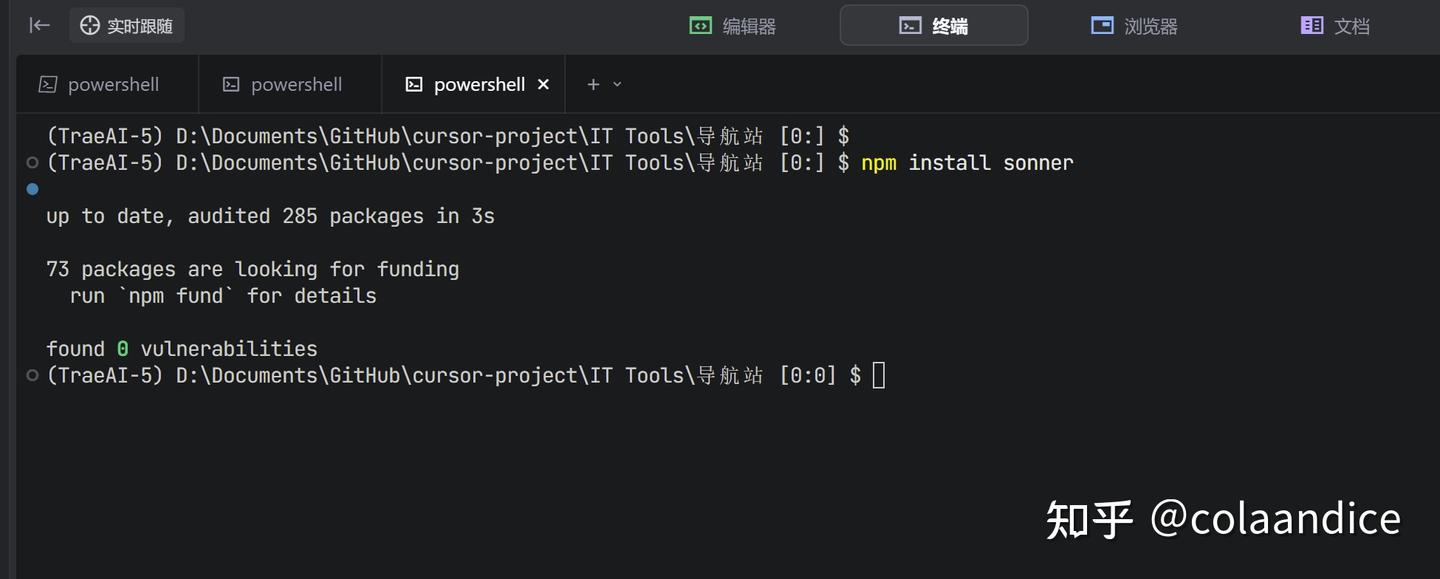Close the active powershell tab
The width and height of the screenshot is (1440, 579).
(x=543, y=85)
